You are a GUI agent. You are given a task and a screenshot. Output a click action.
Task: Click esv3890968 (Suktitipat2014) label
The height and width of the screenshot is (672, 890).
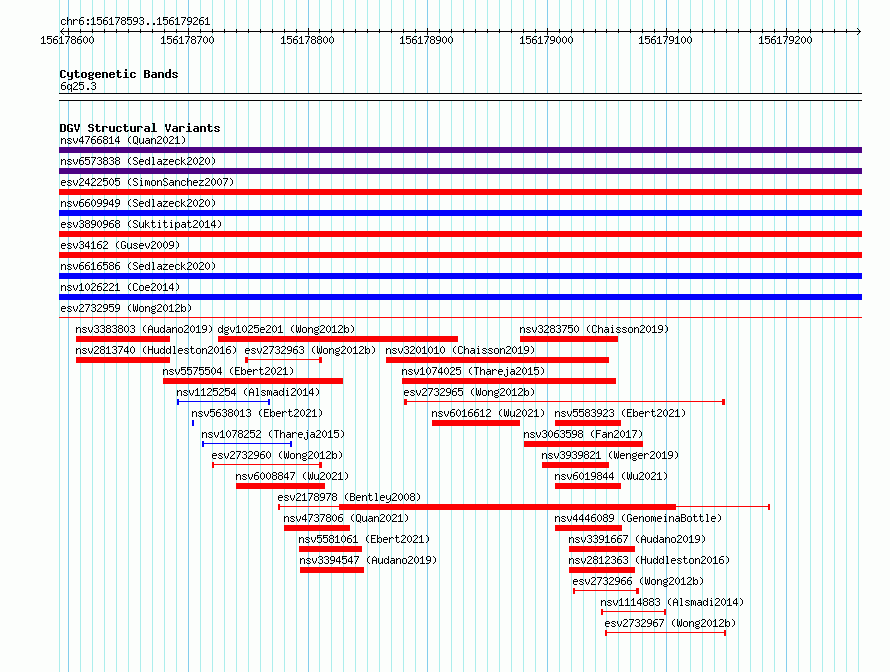[x=141, y=224]
